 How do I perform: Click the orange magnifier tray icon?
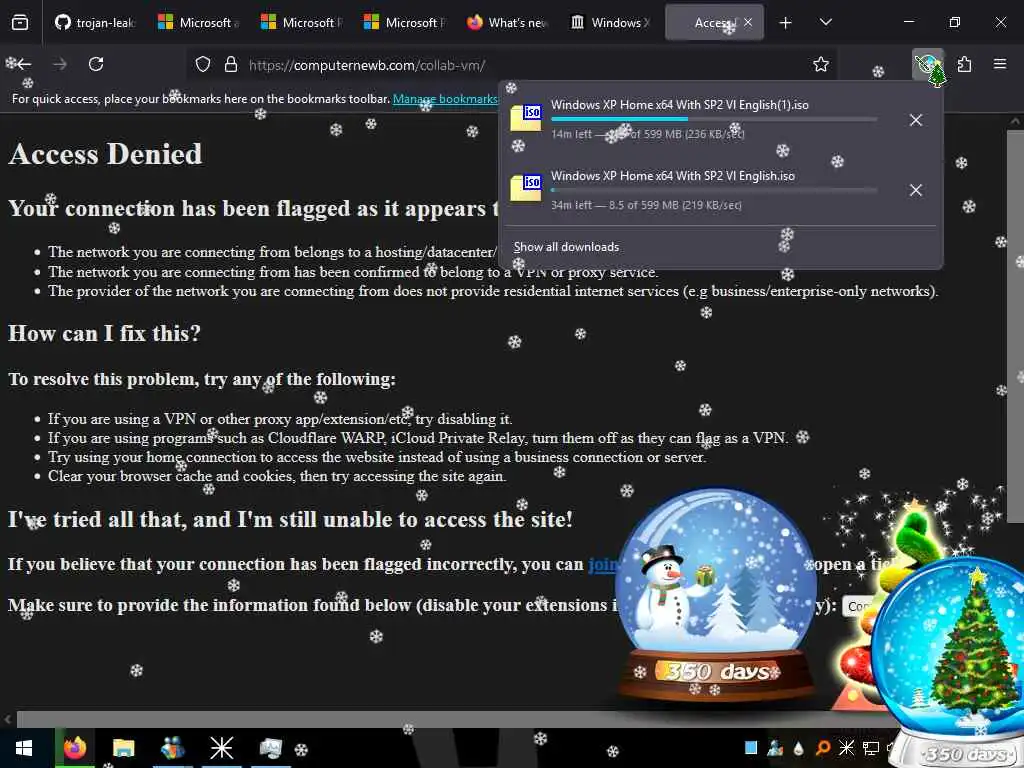click(823, 748)
